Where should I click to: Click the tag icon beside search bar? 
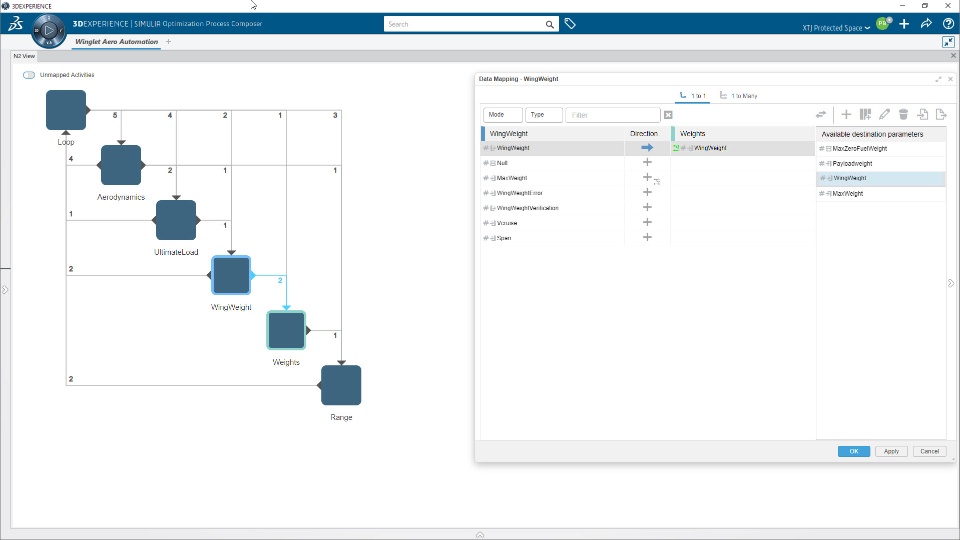coord(570,24)
